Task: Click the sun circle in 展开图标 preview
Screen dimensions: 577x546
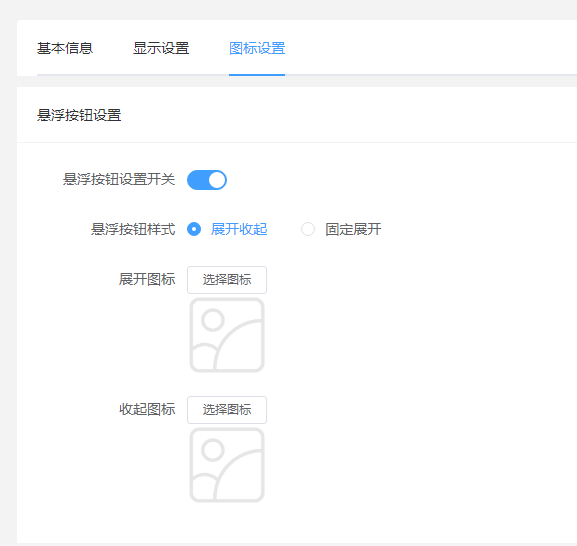Action: click(x=213, y=320)
